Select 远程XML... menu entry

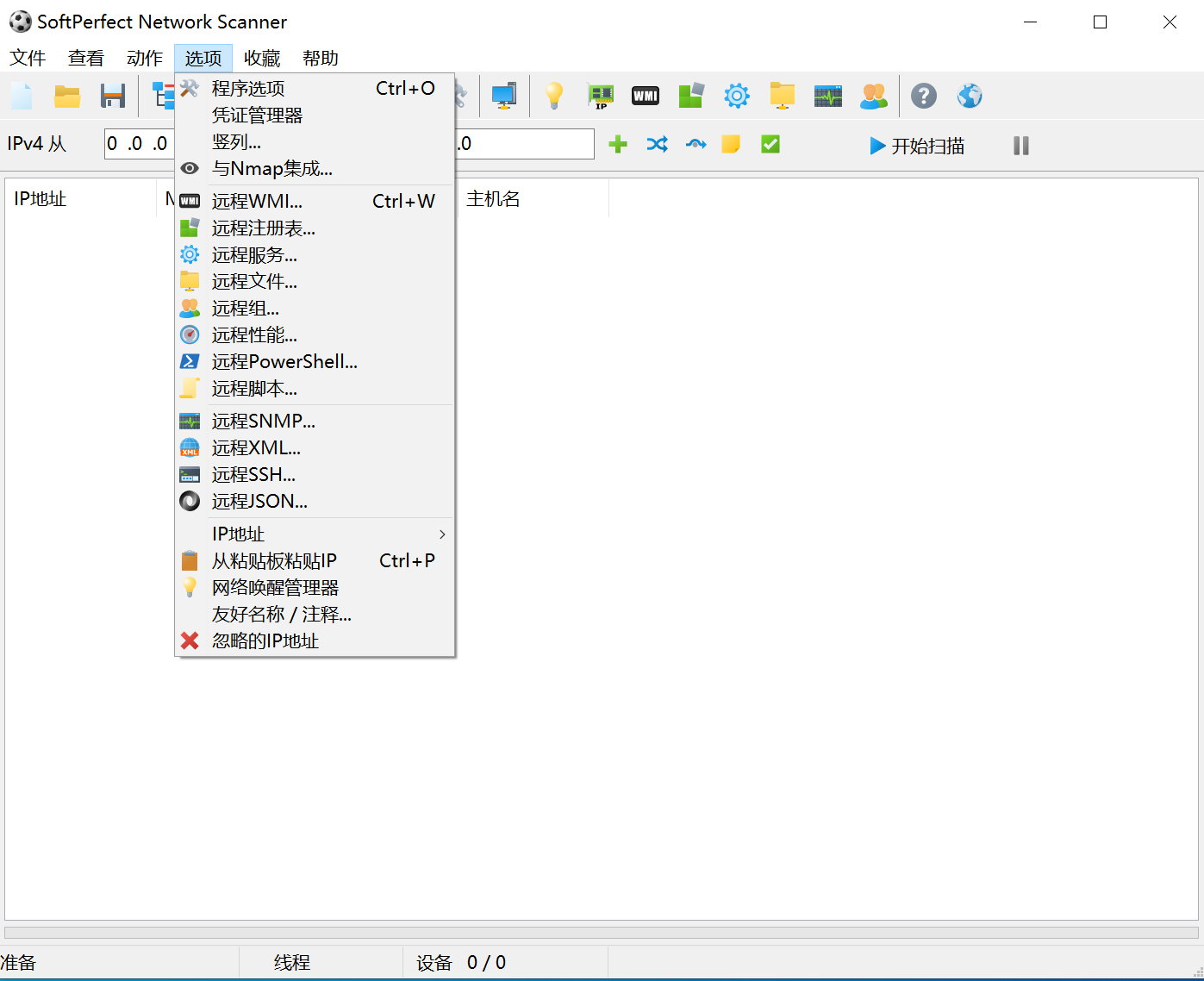[315, 447]
